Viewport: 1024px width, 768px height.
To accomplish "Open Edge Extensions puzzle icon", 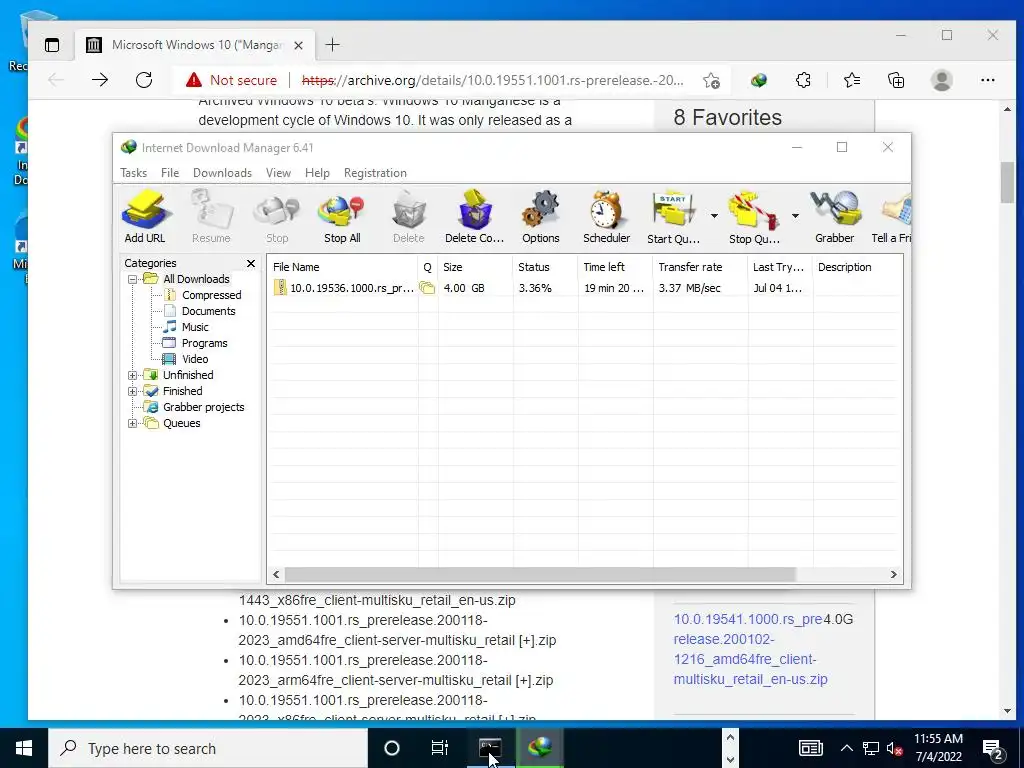I will [803, 80].
